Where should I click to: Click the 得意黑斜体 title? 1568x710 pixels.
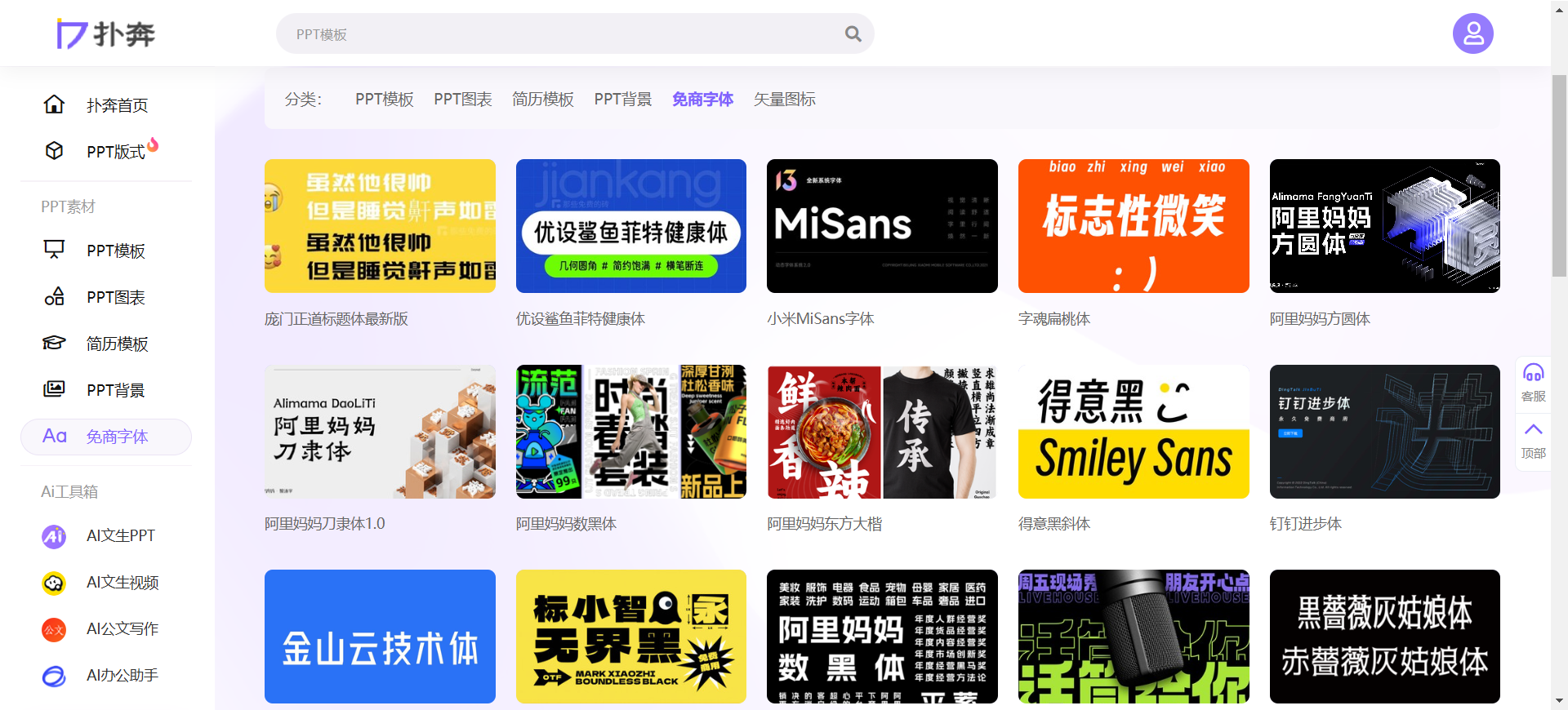[x=1053, y=524]
